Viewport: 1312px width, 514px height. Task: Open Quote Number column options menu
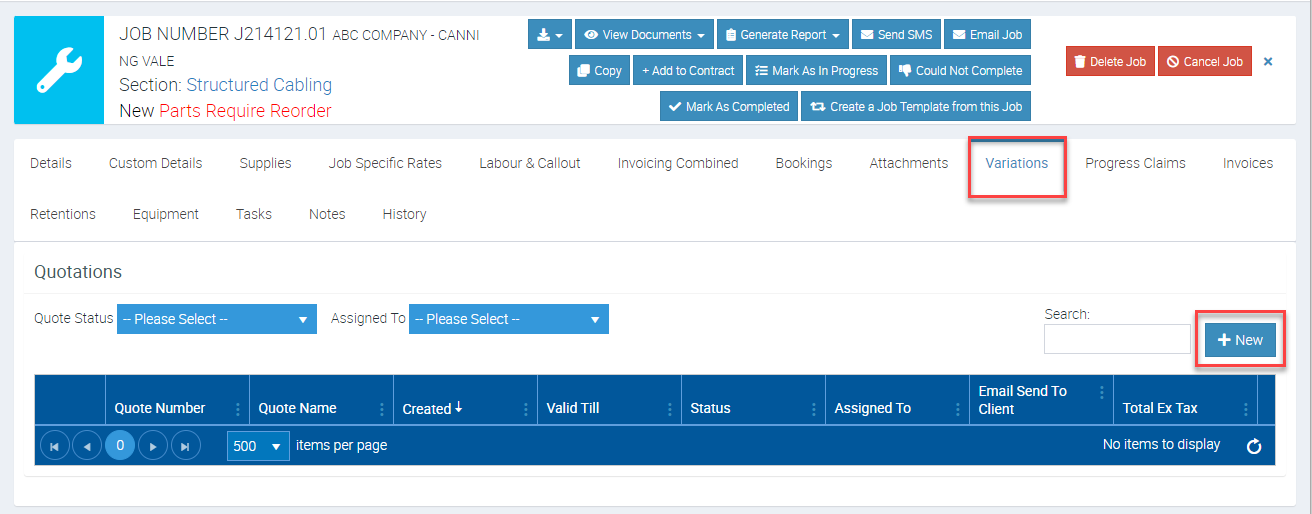point(238,408)
